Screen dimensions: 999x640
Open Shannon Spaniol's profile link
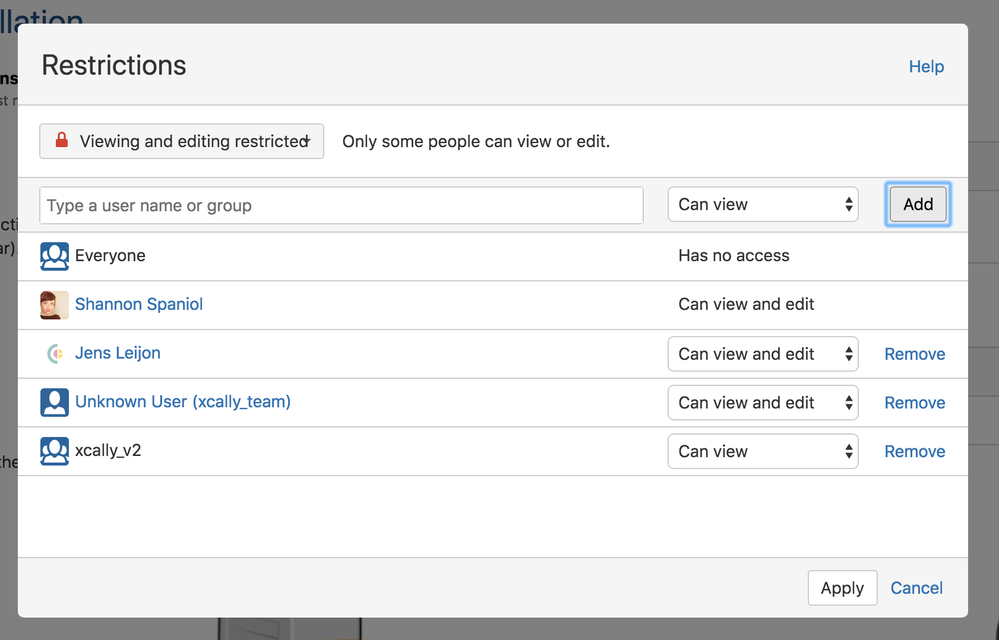pos(139,304)
